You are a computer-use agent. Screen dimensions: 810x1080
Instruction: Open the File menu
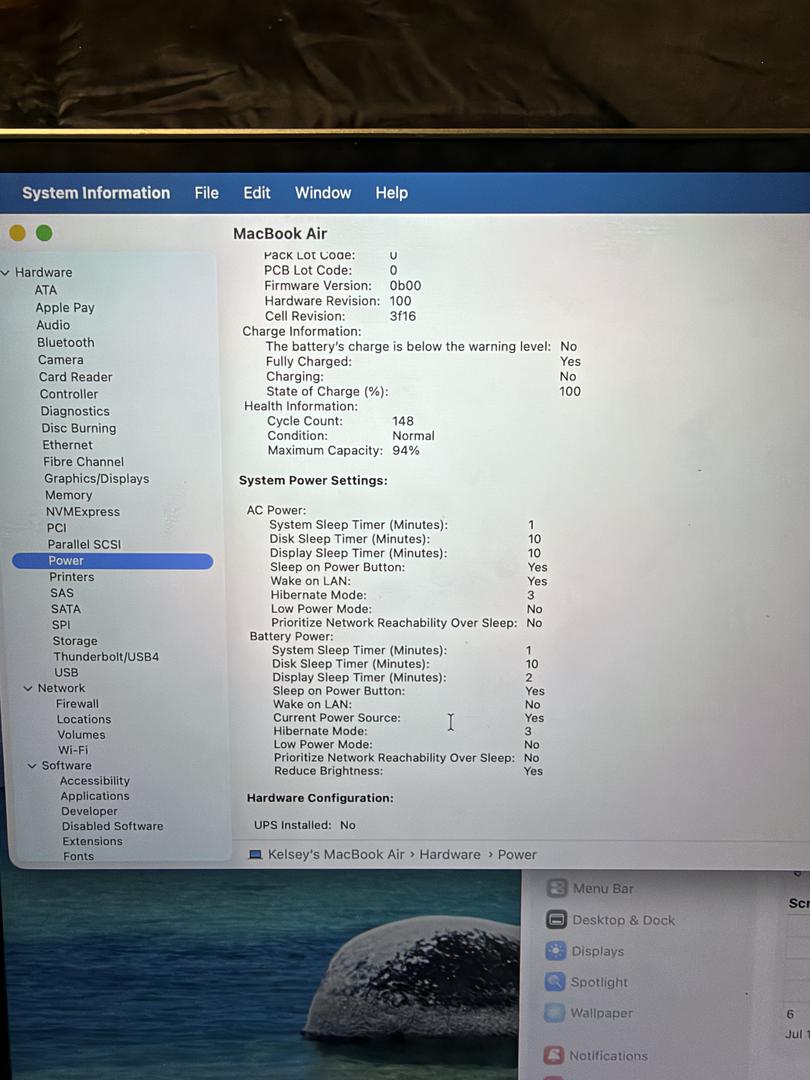(x=207, y=193)
